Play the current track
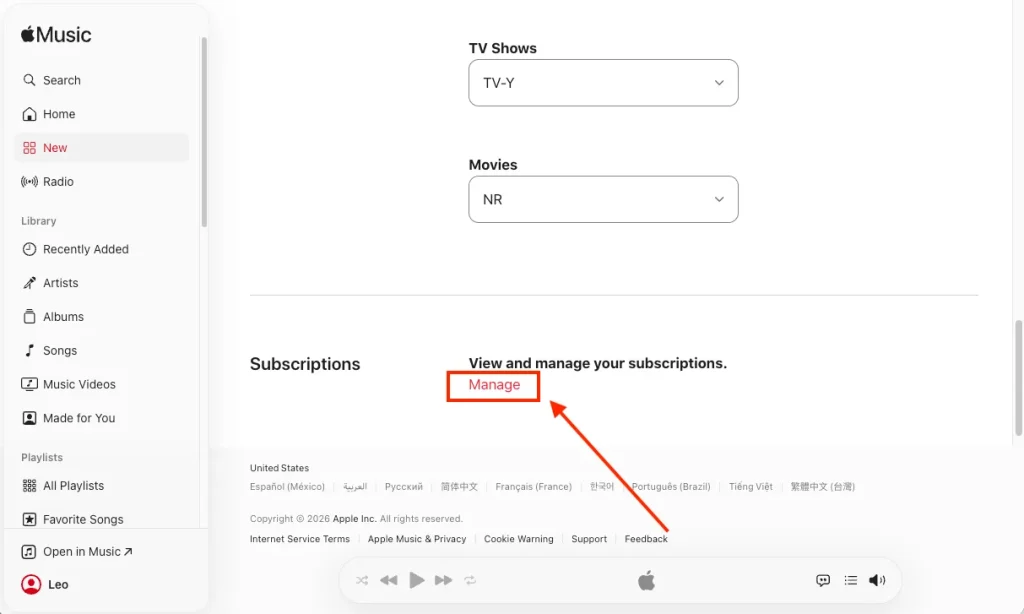Viewport: 1024px width, 614px height. (416, 580)
